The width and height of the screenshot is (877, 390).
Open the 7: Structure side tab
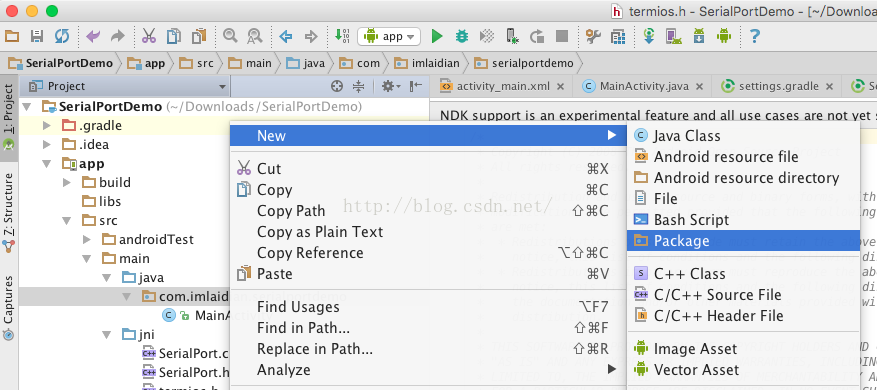coord(8,213)
